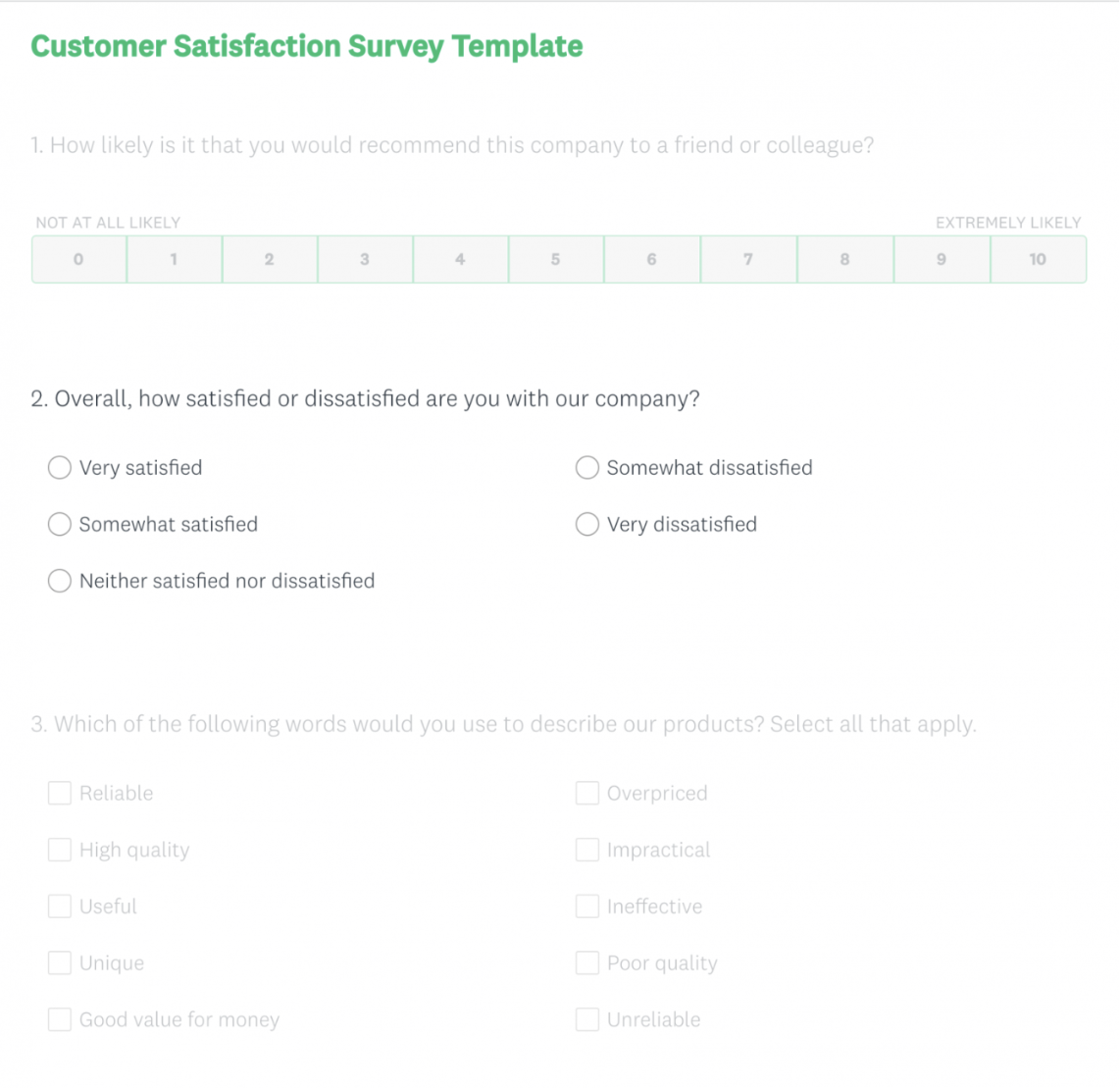
Task: Tick the Ineffective checkbox
Action: pos(587,907)
